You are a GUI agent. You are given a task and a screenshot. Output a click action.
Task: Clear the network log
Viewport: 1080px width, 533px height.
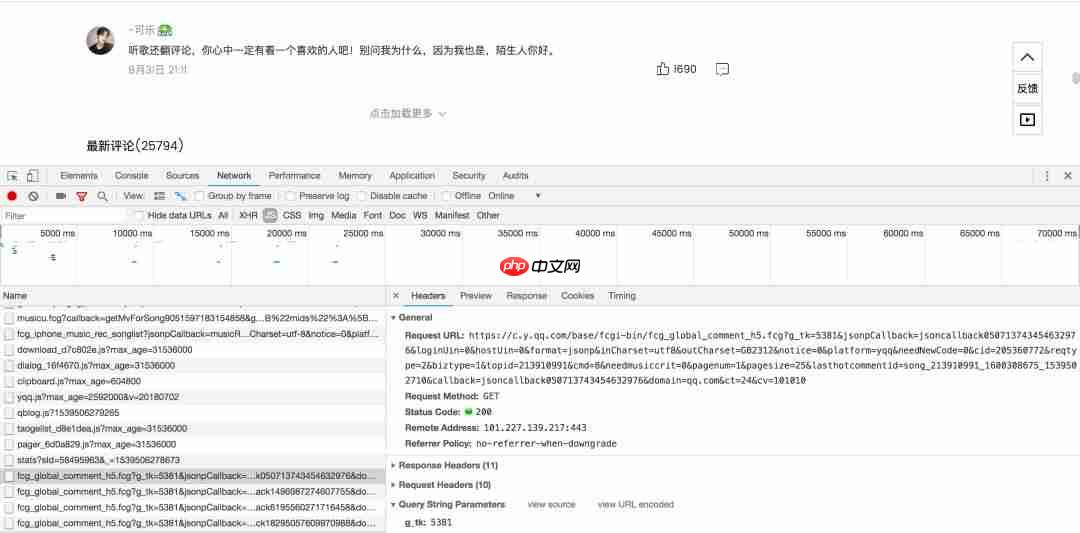pos(33,196)
